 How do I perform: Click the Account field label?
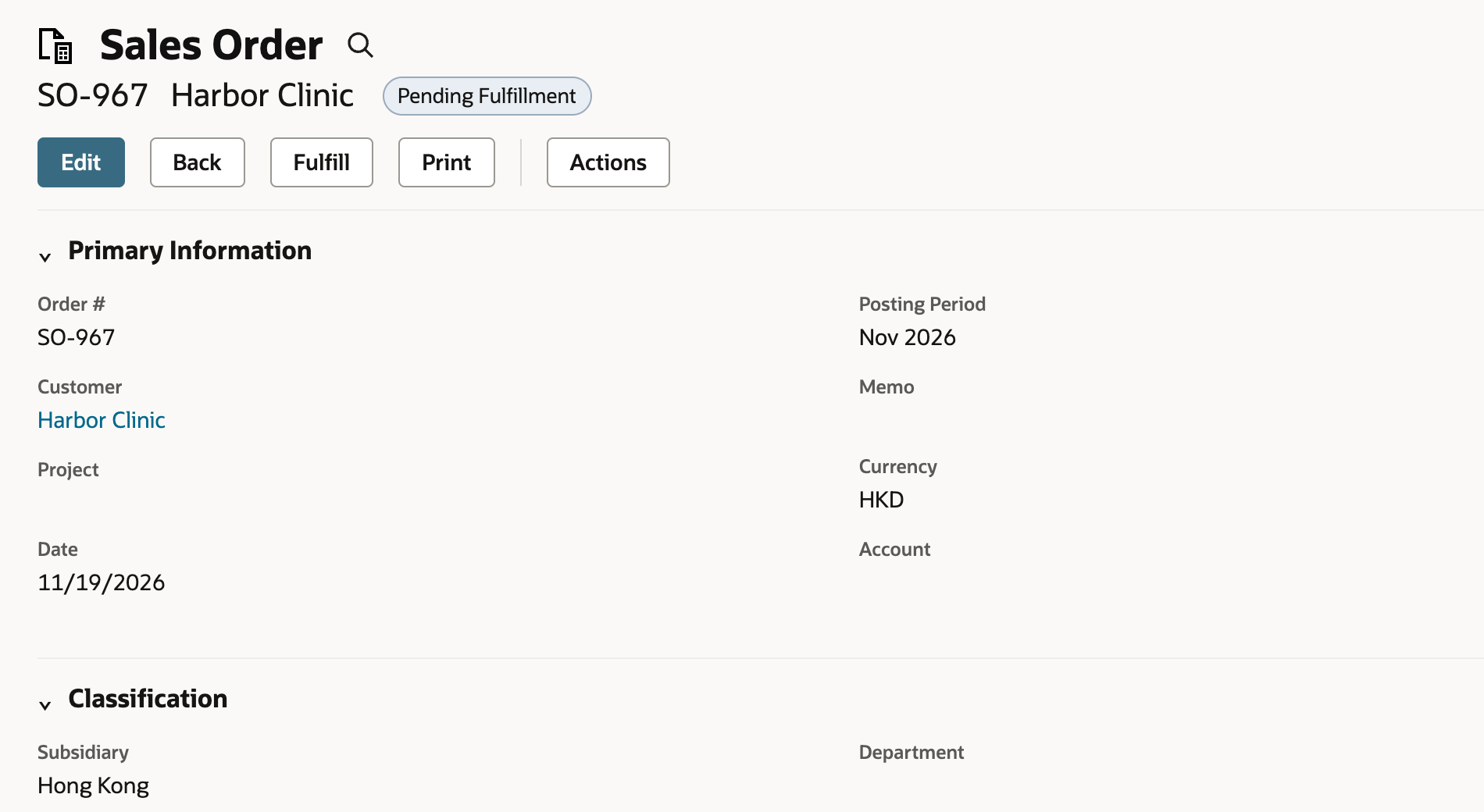pyautogui.click(x=895, y=550)
